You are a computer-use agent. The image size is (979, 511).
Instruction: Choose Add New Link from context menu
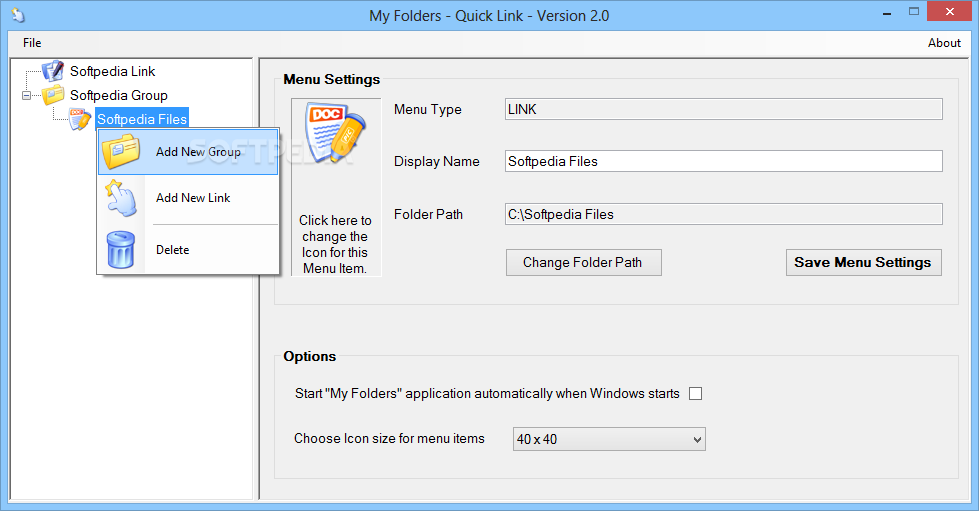click(x=188, y=198)
